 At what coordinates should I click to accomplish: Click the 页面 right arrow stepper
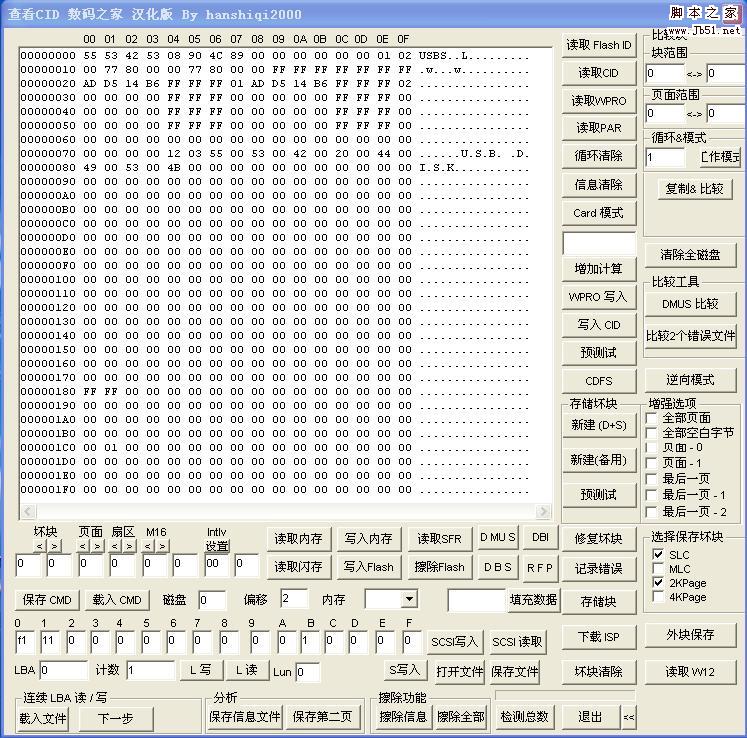[x=98, y=546]
